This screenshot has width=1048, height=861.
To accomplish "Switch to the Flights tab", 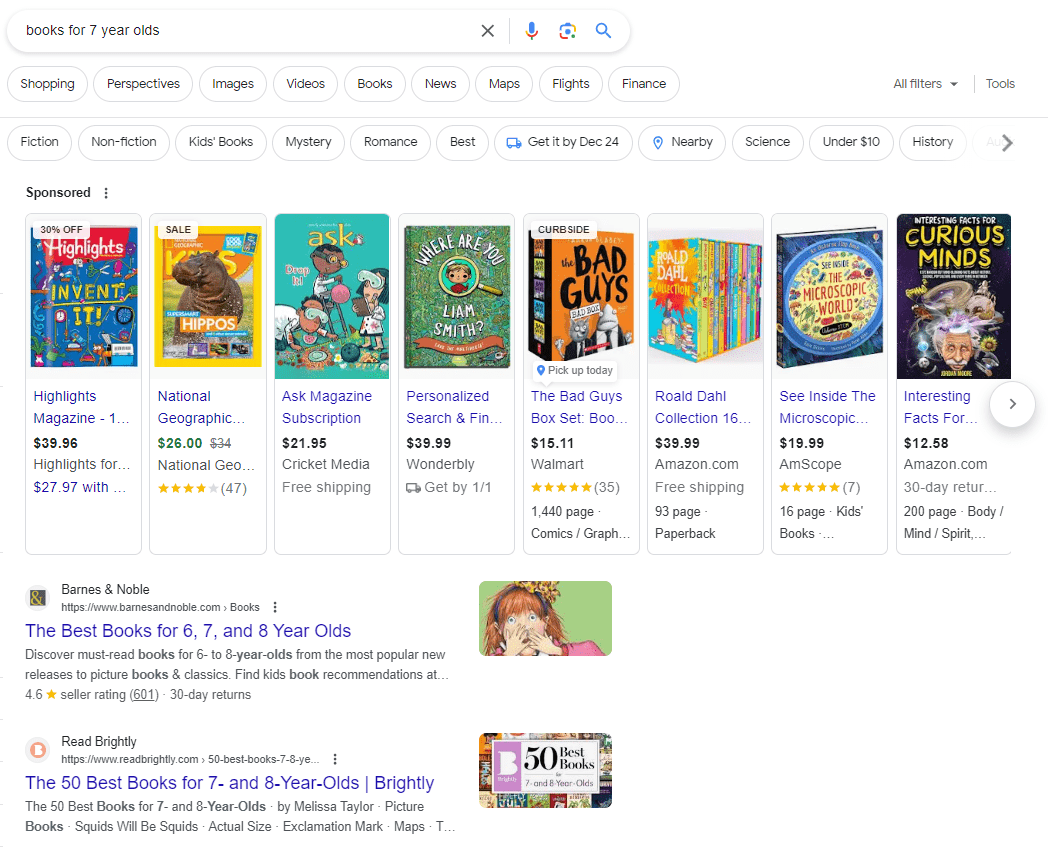I will point(571,84).
